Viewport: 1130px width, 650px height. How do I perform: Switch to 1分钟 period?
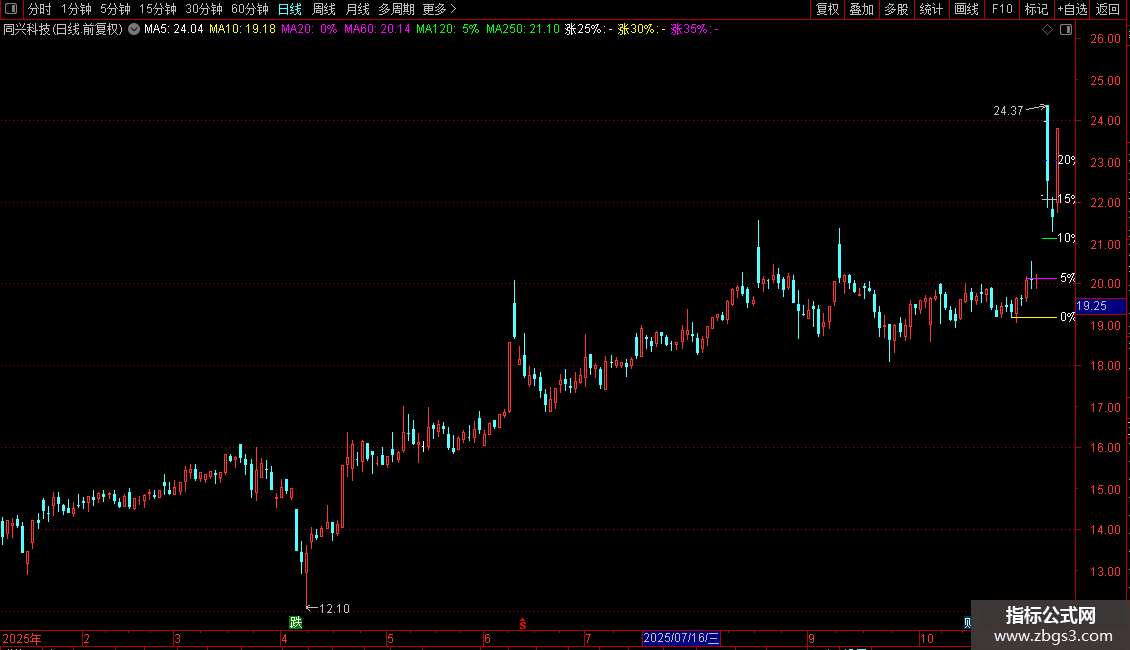pos(76,9)
